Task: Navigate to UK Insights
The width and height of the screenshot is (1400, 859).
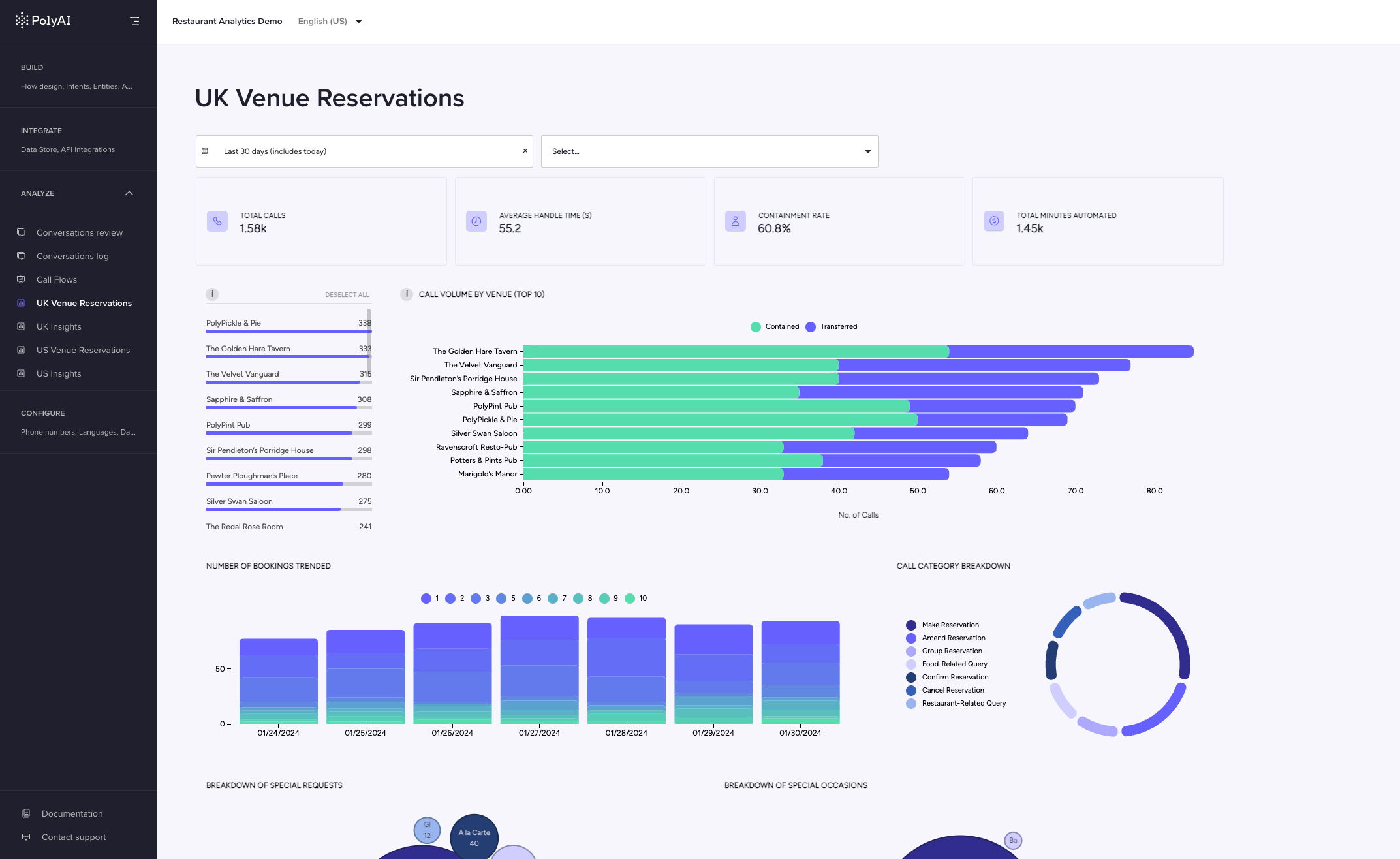Action: [59, 326]
